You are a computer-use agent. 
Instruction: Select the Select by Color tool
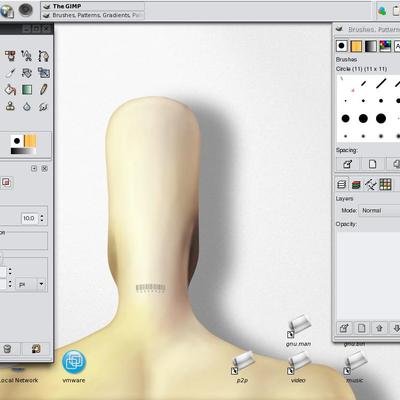pos(10,56)
